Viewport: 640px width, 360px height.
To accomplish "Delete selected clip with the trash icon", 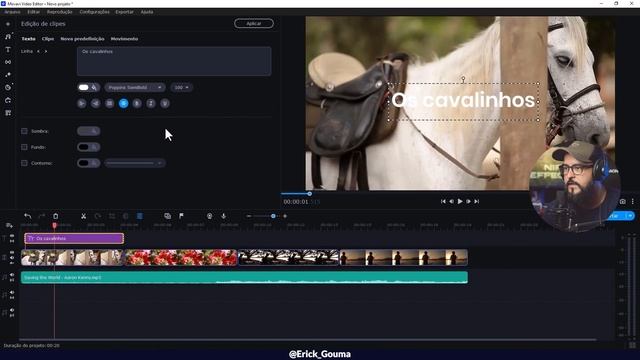I will 56,216.
